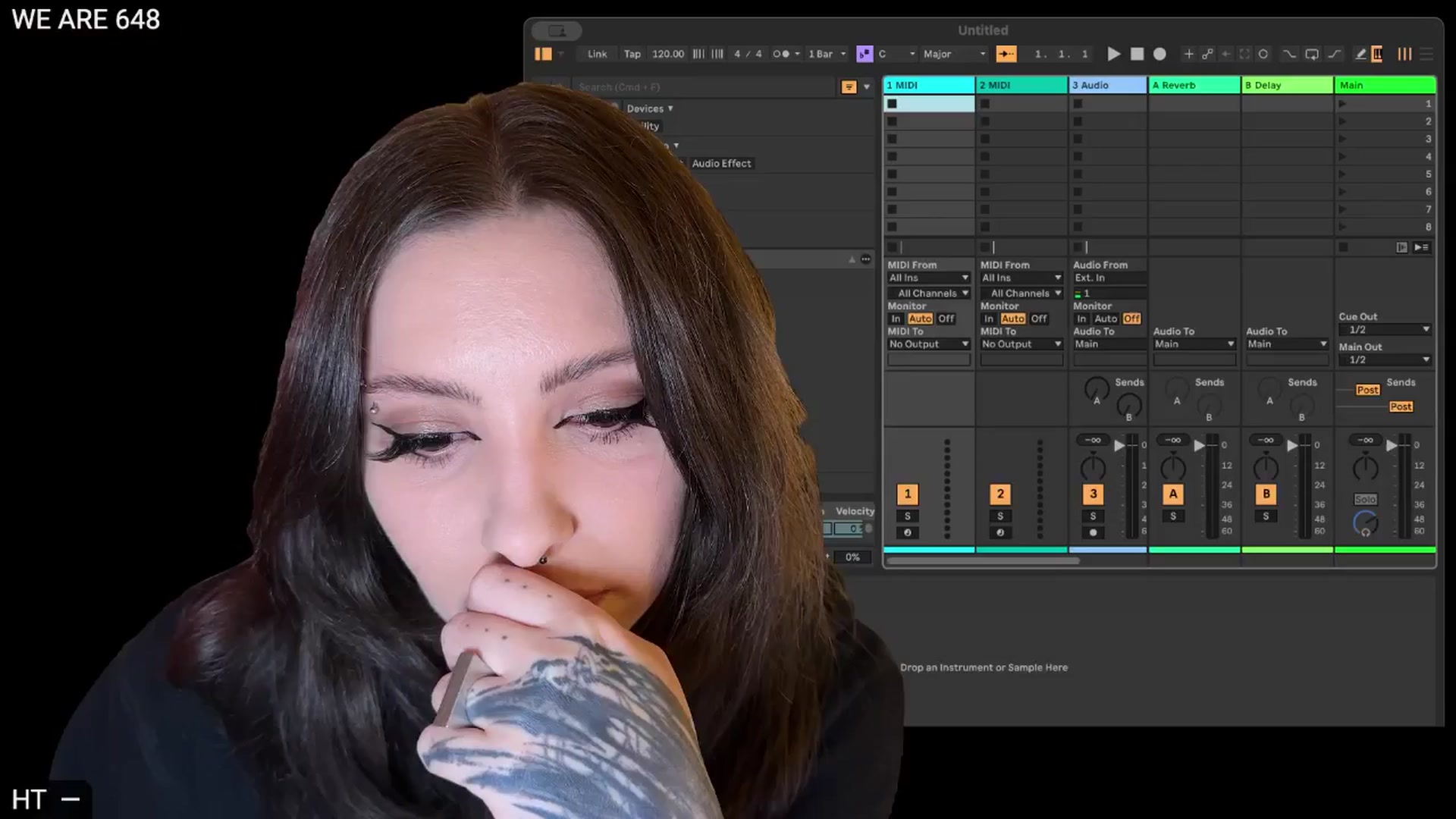Arm the Arrangement Record button
The width and height of the screenshot is (1456, 819).
pos(1159,54)
